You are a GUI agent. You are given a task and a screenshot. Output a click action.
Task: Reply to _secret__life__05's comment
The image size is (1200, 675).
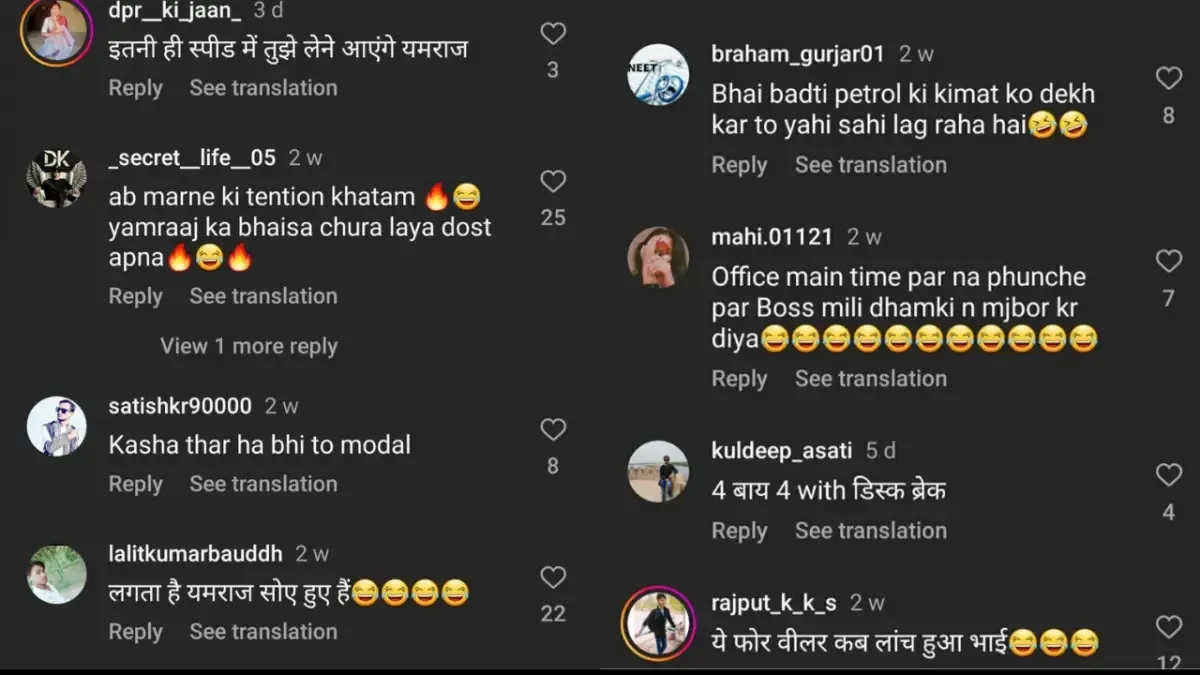tap(136, 296)
